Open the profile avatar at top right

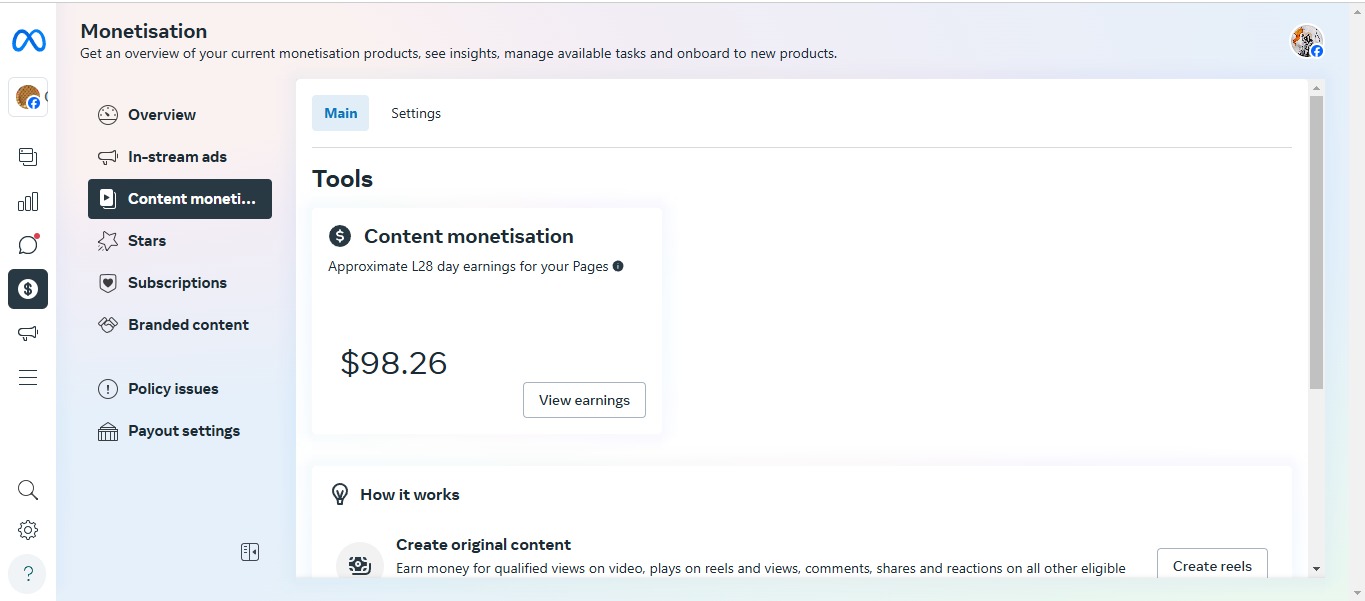click(x=1306, y=40)
